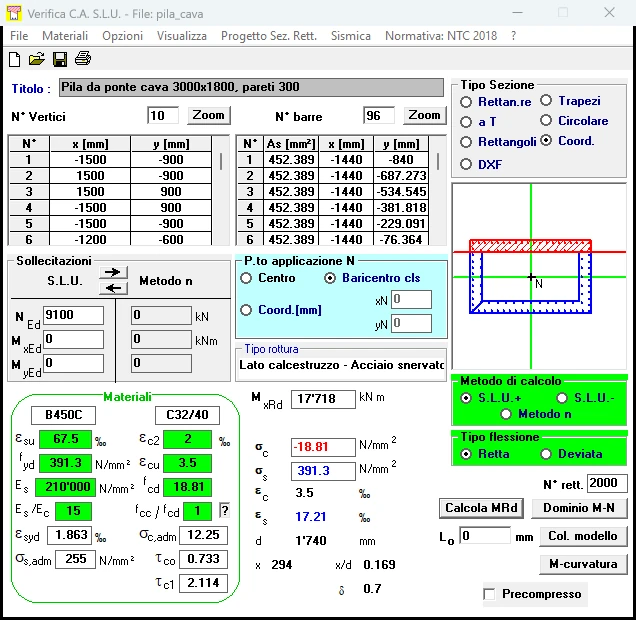This screenshot has height=620, width=636.
Task: Select Deviata flexion type
Action: tap(546, 454)
